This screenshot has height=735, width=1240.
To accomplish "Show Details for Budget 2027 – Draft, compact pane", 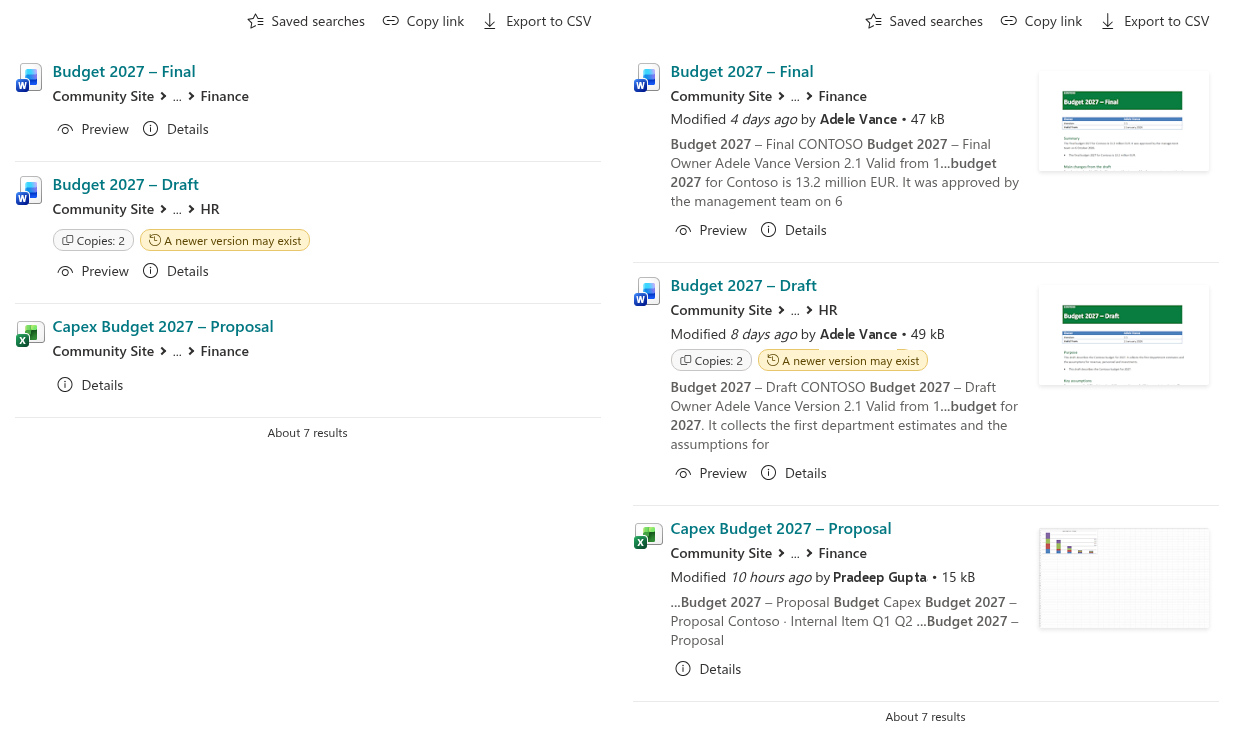I will click(176, 271).
